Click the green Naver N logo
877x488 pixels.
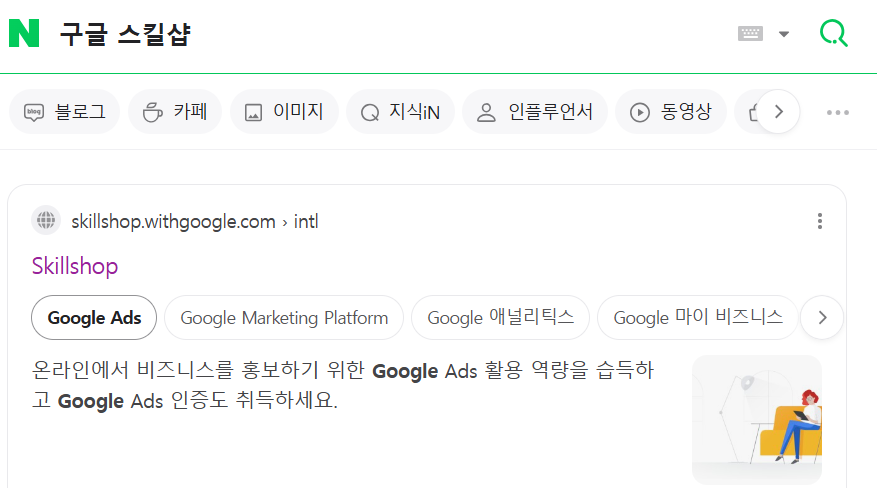(x=24, y=33)
